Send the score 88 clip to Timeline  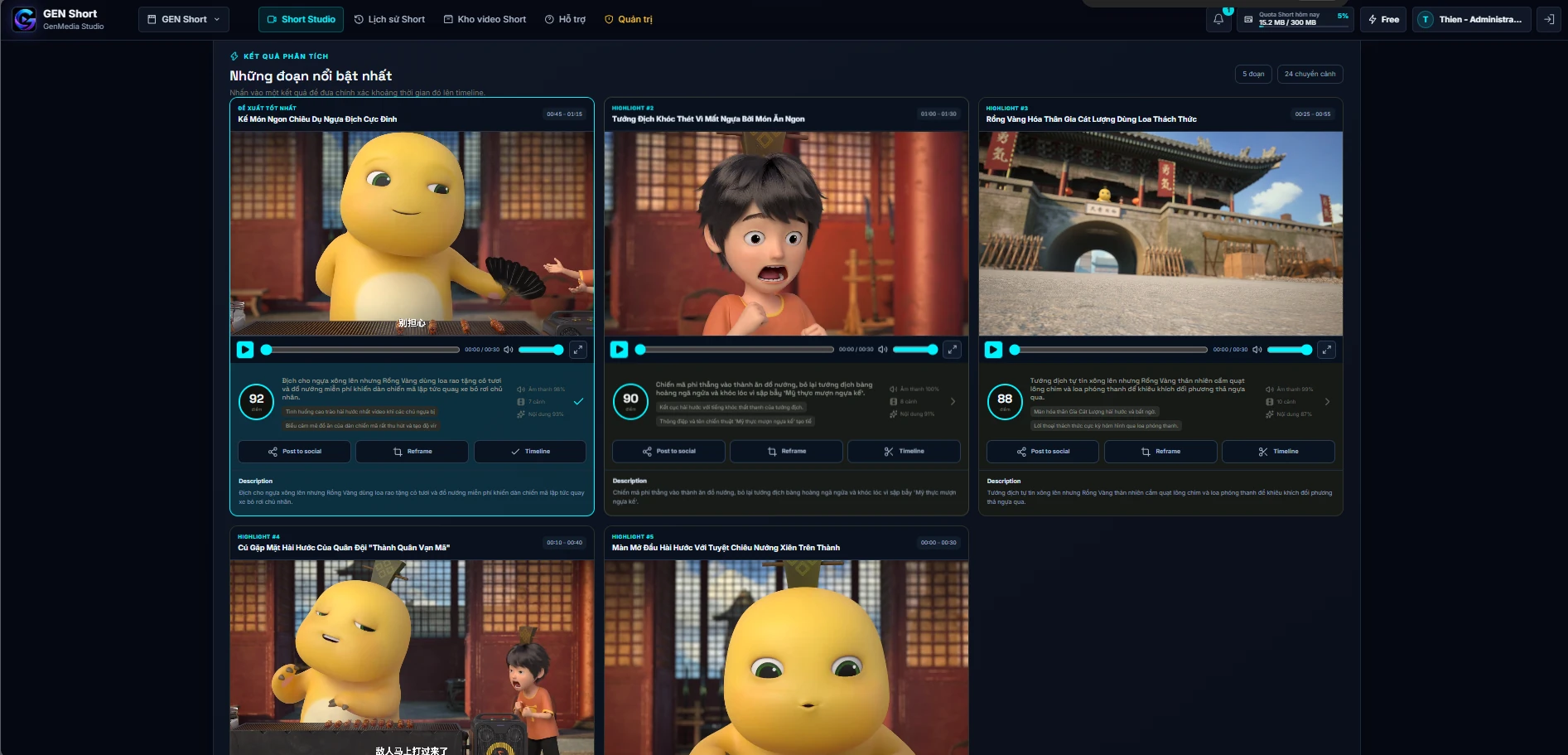(1278, 452)
